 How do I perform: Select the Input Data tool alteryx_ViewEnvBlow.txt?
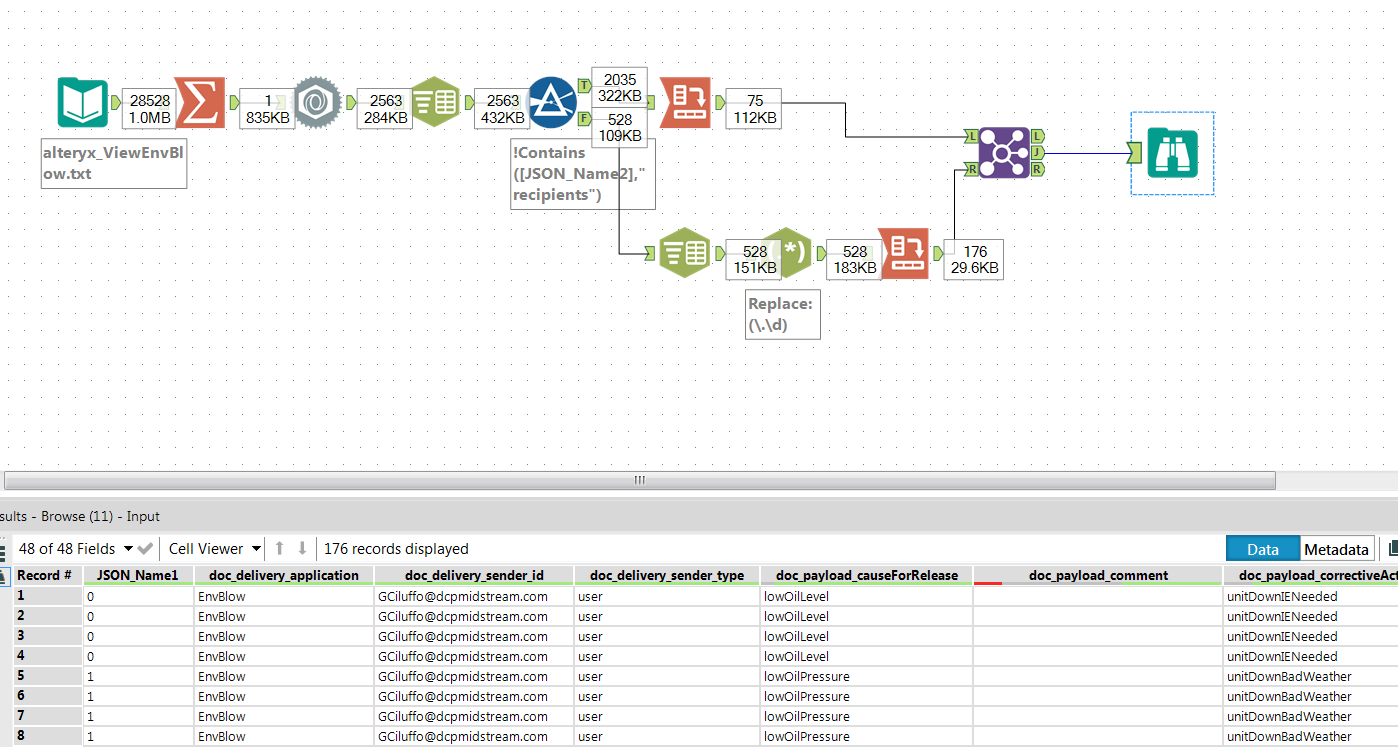[82, 103]
